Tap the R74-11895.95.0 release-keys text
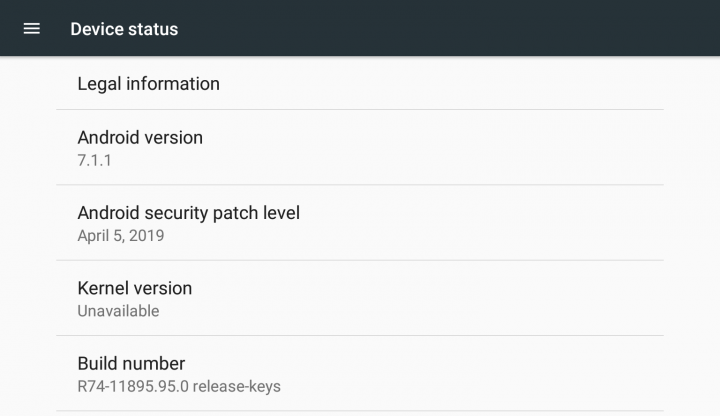 (179, 386)
